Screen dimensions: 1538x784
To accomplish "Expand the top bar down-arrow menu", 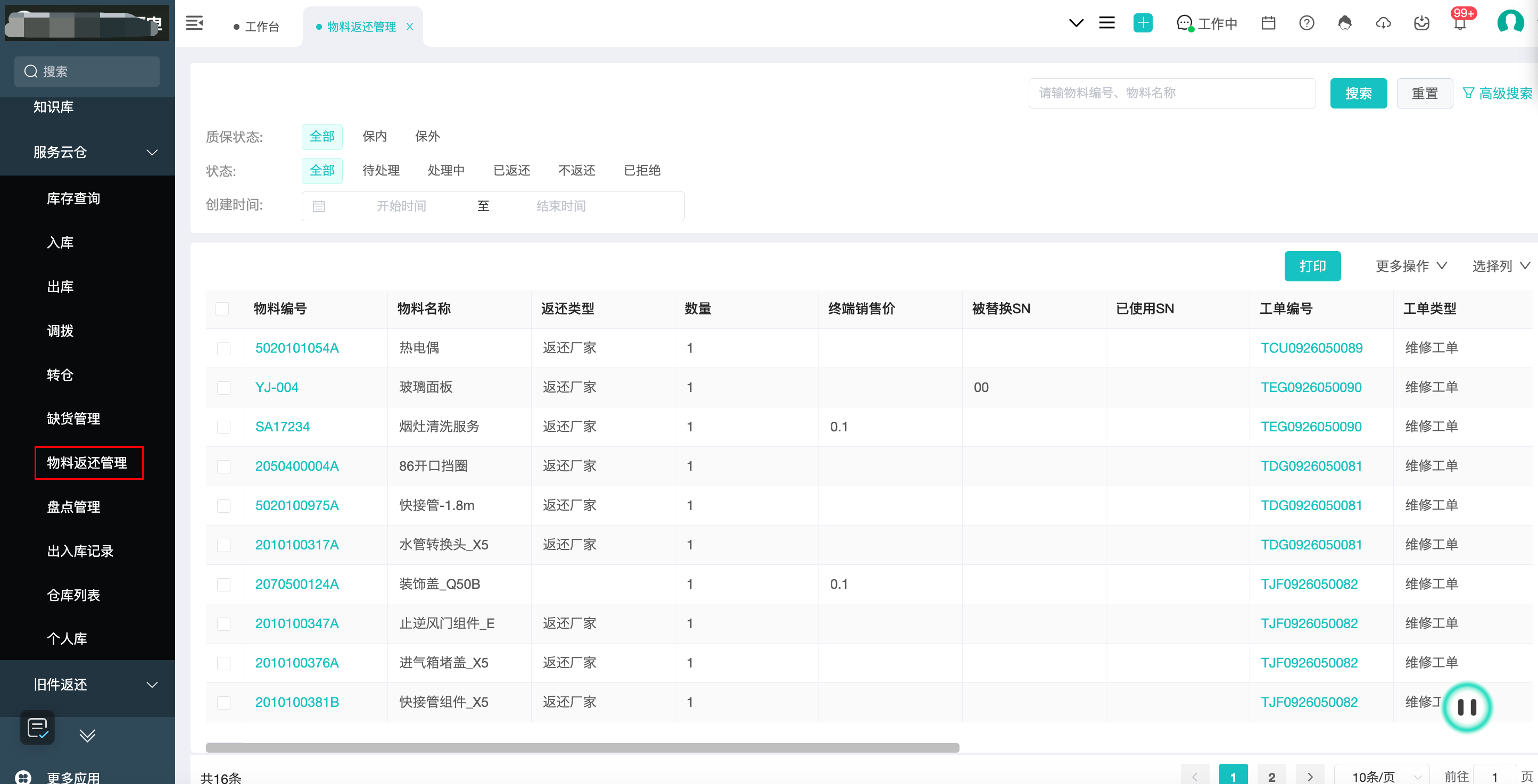I will click(1076, 23).
